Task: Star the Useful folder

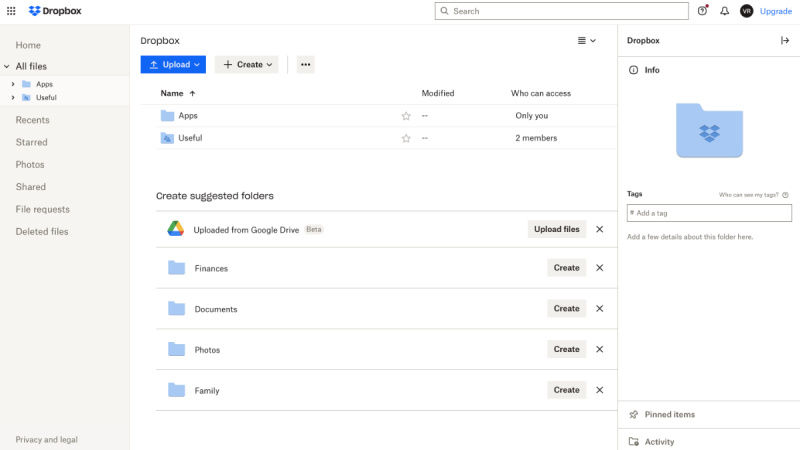Action: pos(406,138)
